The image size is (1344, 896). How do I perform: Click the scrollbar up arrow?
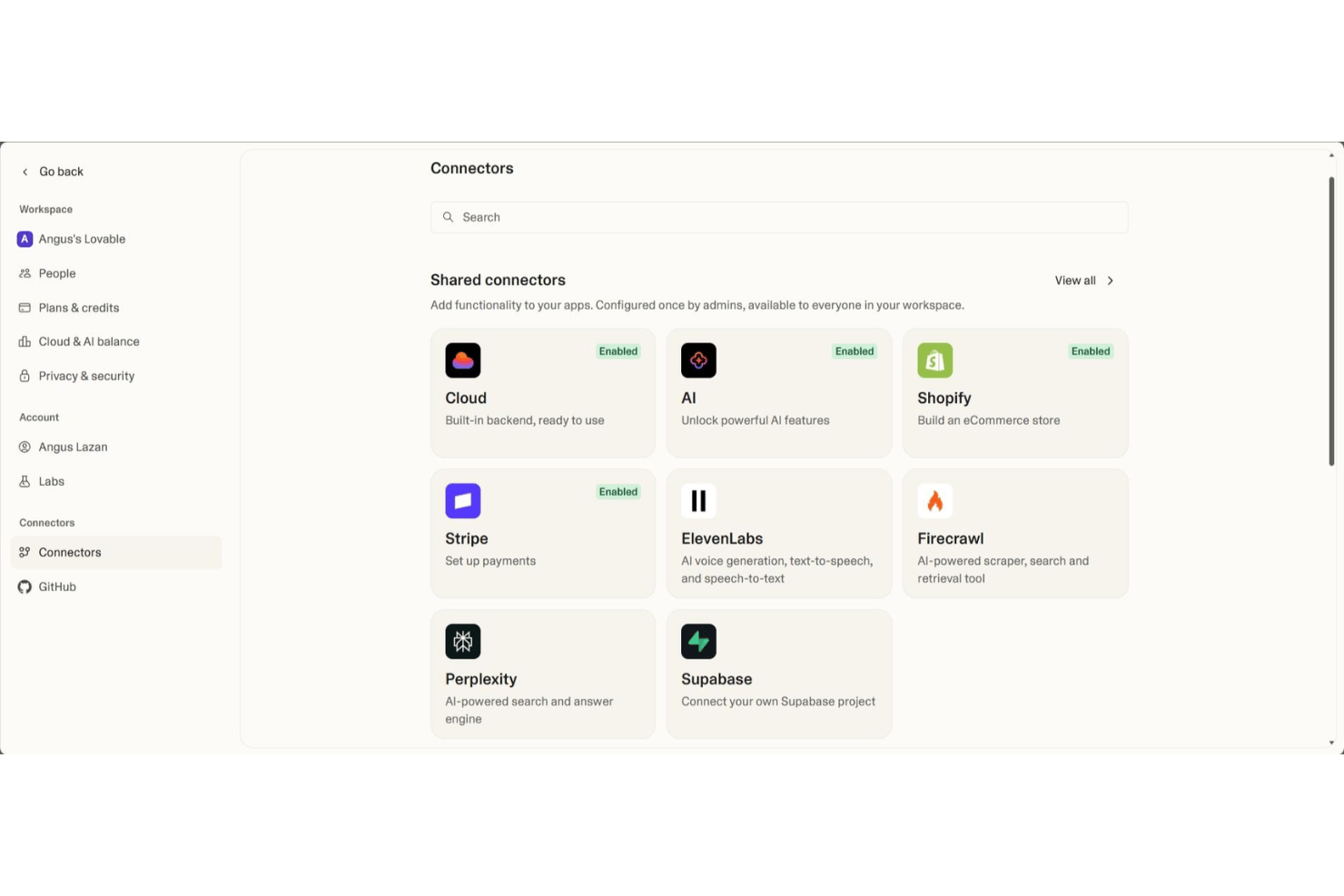click(1331, 155)
